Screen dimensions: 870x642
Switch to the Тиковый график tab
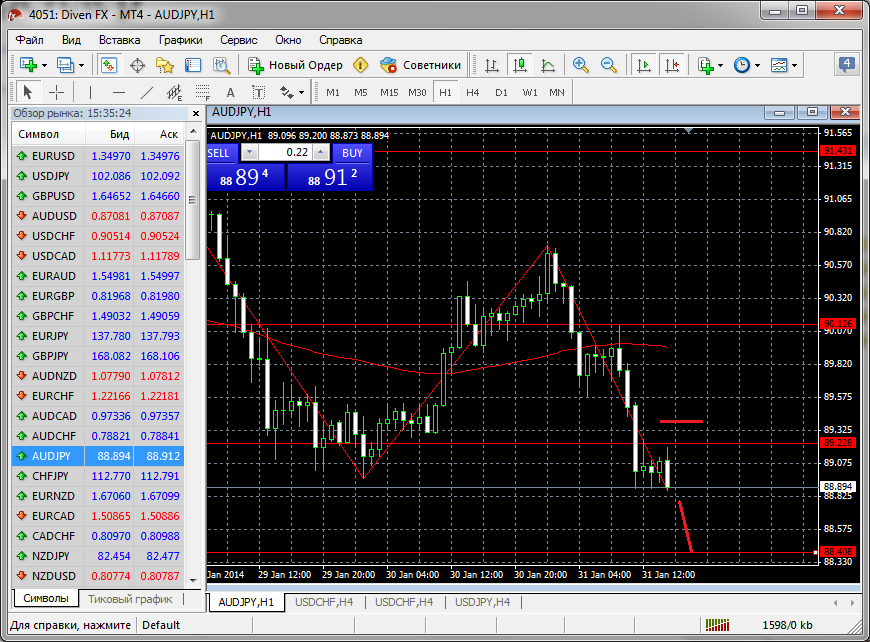click(x=130, y=599)
